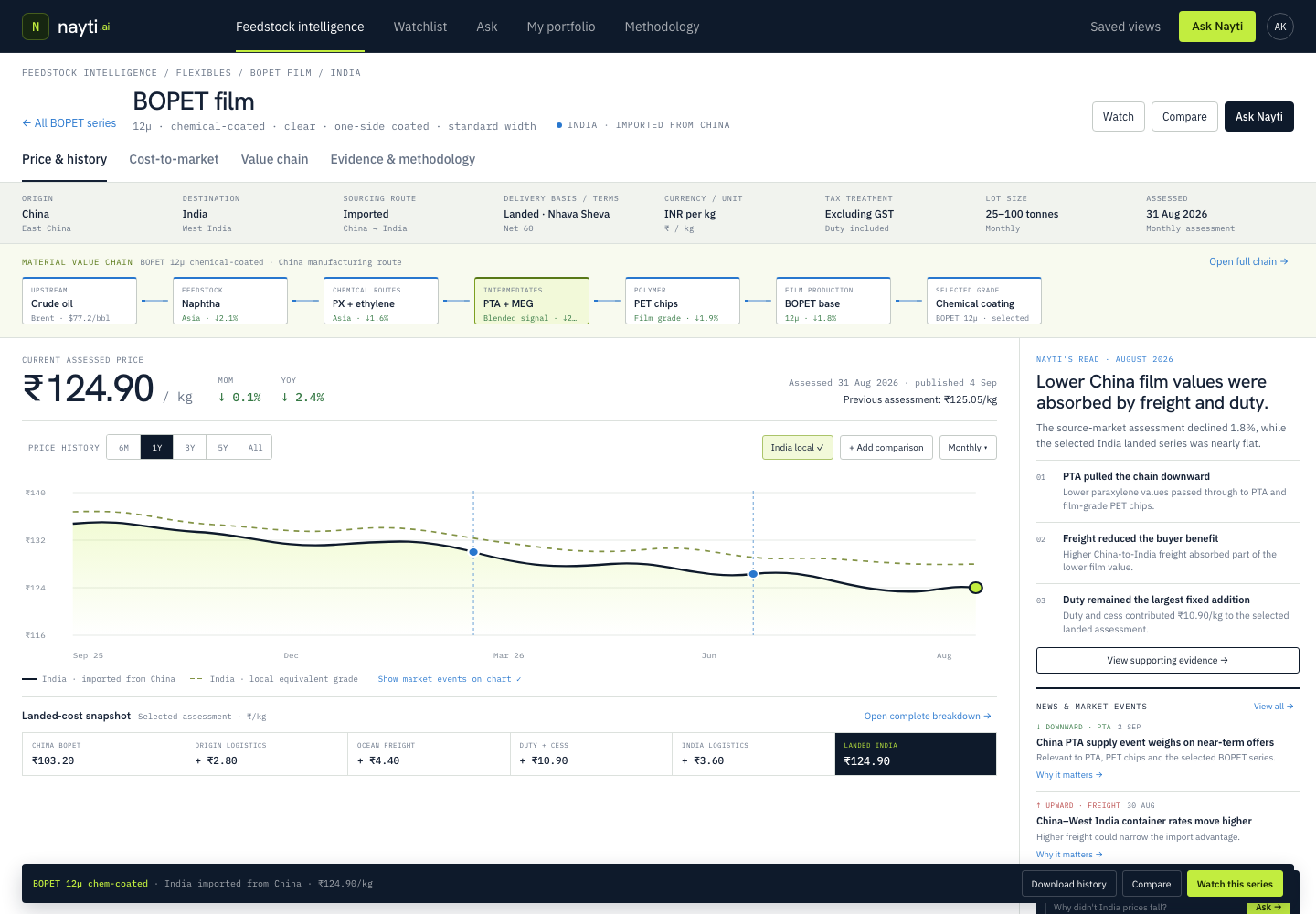1316x914 pixels.
Task: Open My portfolio in the top navigation
Action: (561, 27)
